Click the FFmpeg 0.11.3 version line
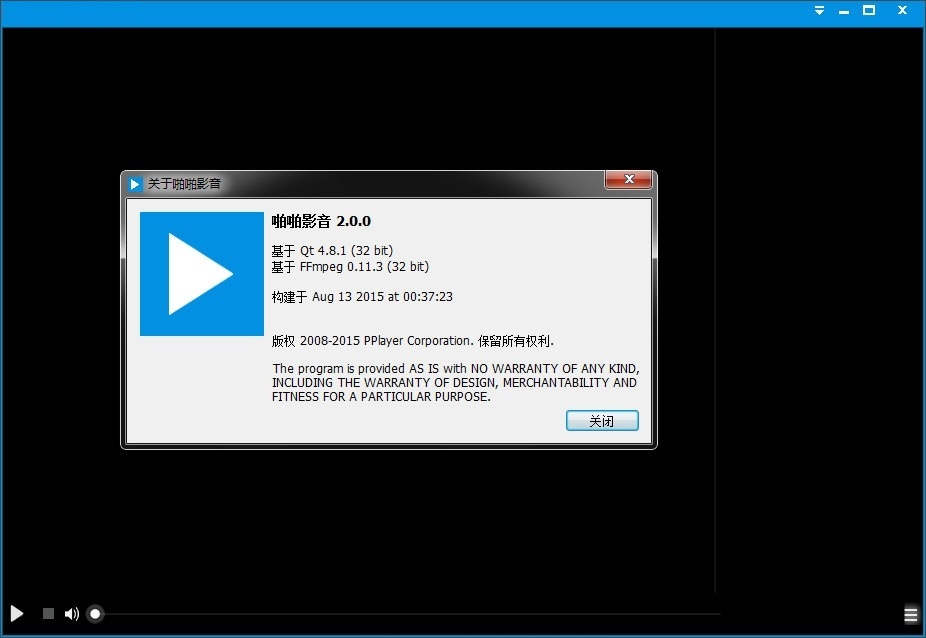This screenshot has width=926, height=638. [349, 267]
